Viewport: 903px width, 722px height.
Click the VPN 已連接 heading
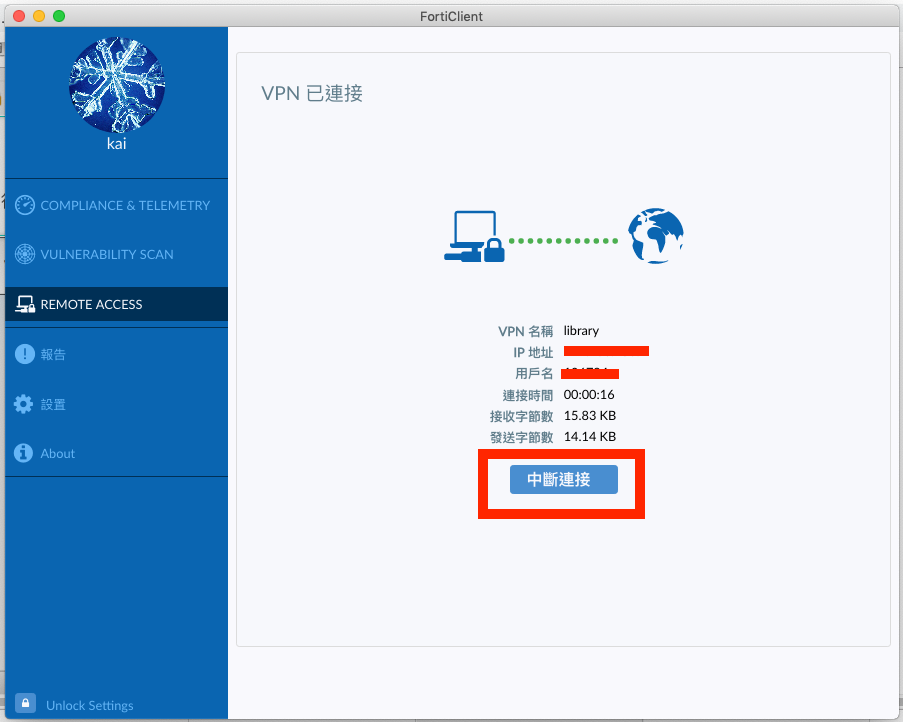(312, 93)
